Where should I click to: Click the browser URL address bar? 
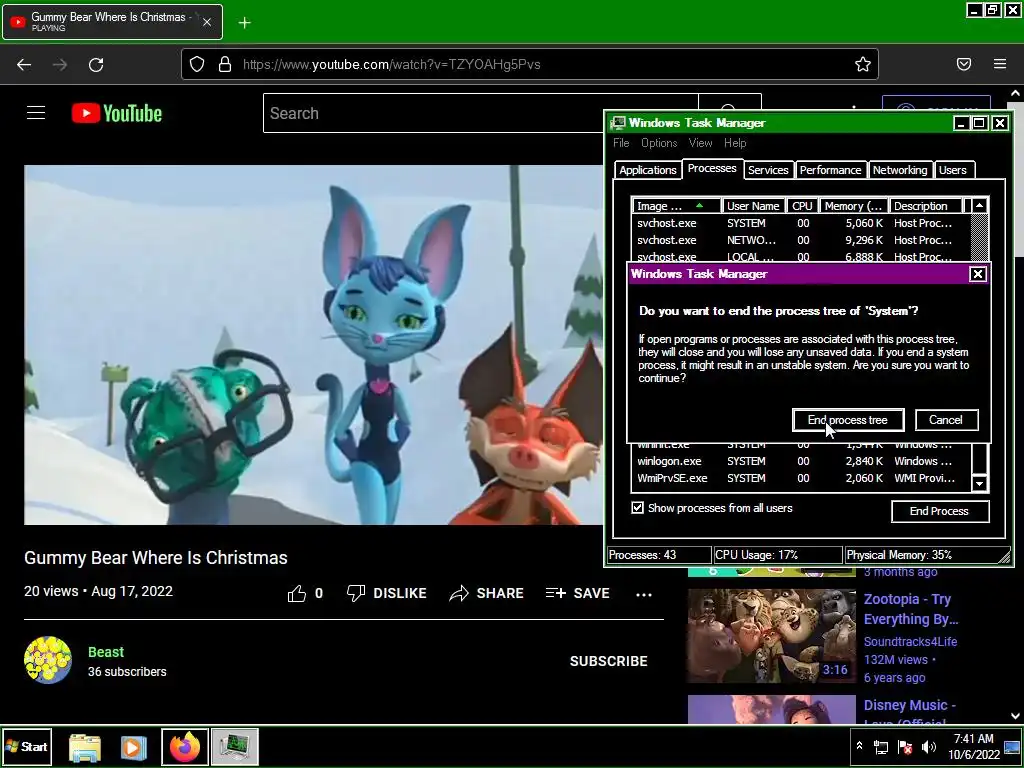tap(529, 64)
